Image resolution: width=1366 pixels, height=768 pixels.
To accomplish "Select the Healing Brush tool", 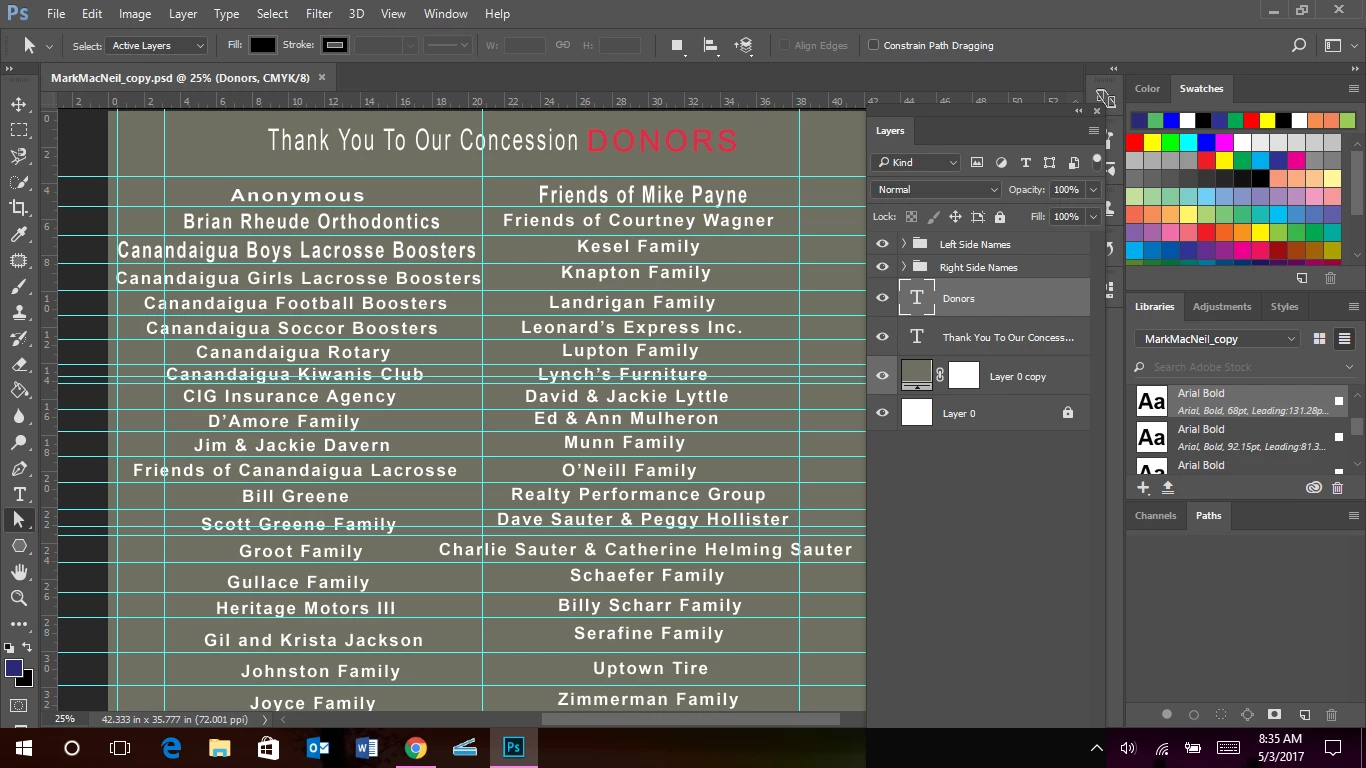I will coord(19,260).
